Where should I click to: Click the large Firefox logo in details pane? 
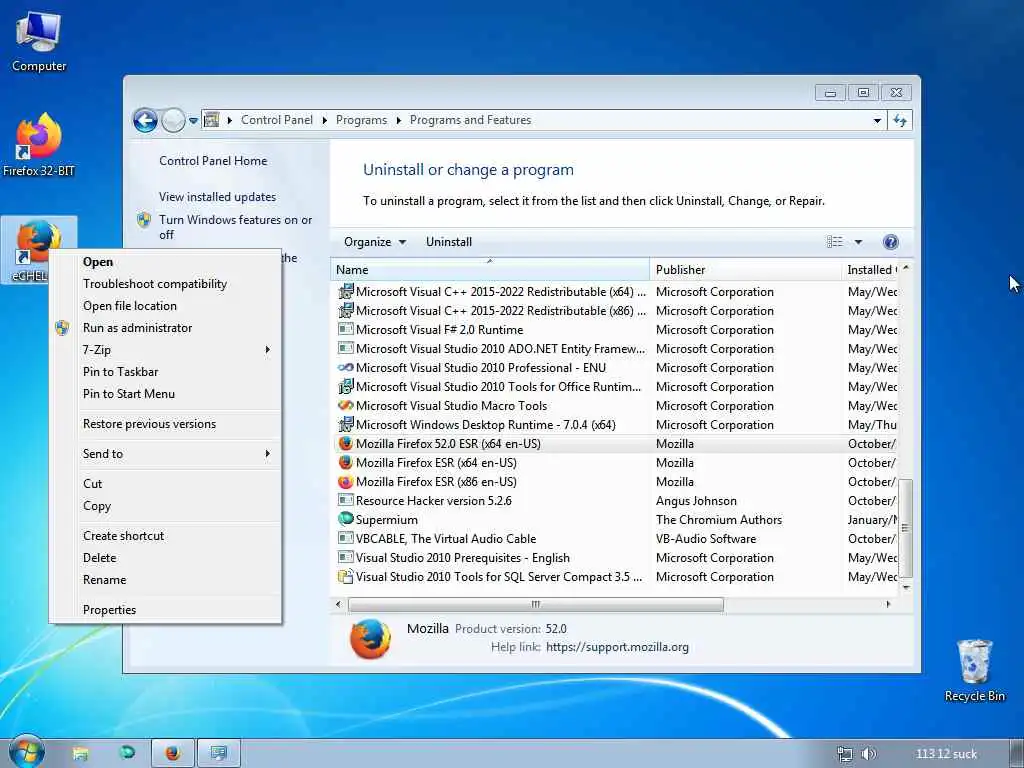[370, 639]
